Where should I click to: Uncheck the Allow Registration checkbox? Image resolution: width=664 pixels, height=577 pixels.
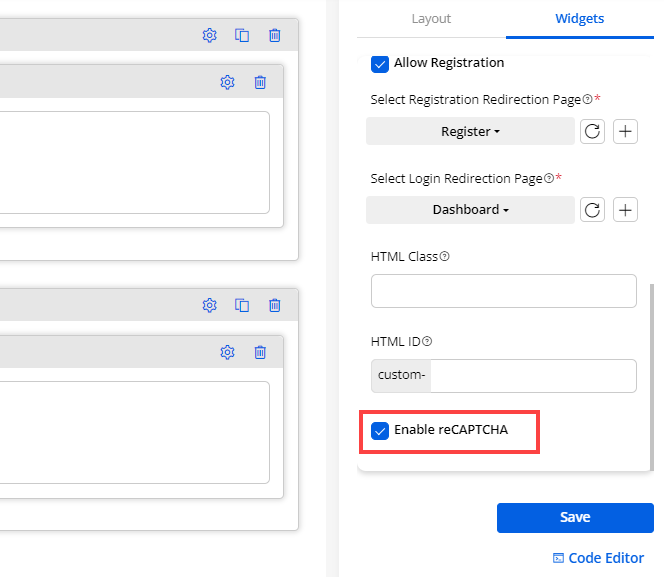[380, 64]
